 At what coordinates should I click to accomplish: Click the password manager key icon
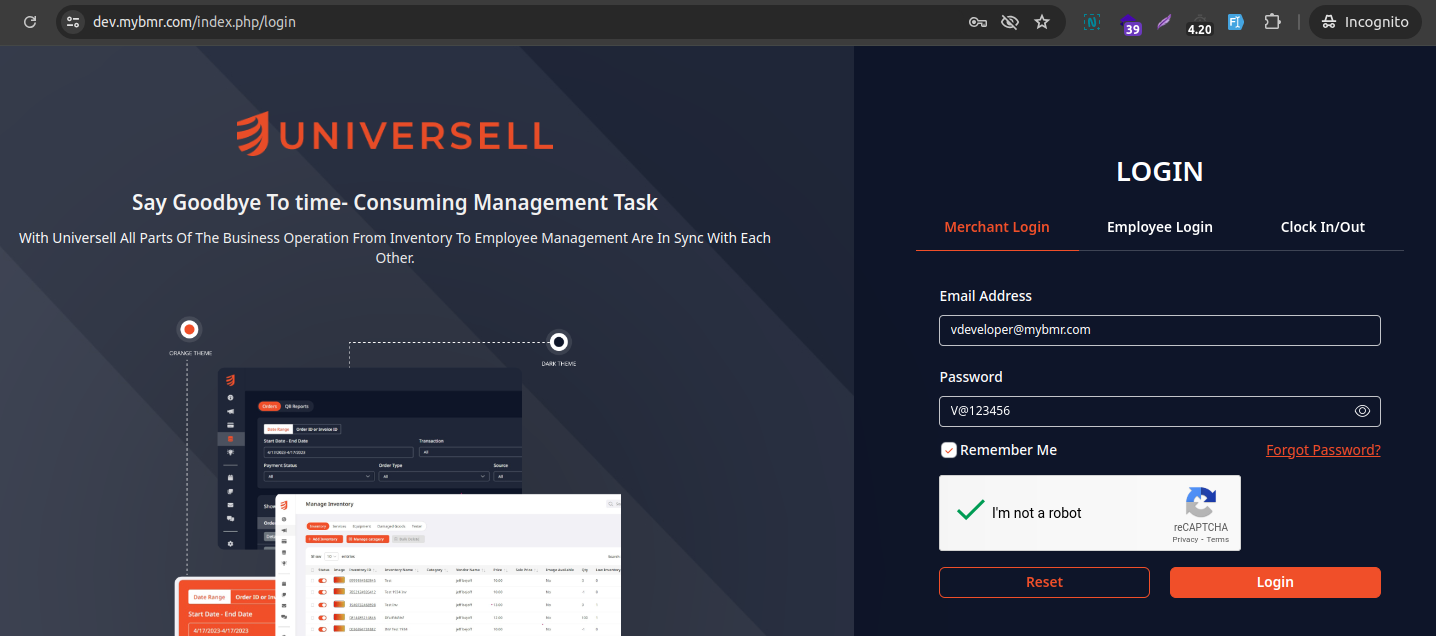pyautogui.click(x=978, y=21)
